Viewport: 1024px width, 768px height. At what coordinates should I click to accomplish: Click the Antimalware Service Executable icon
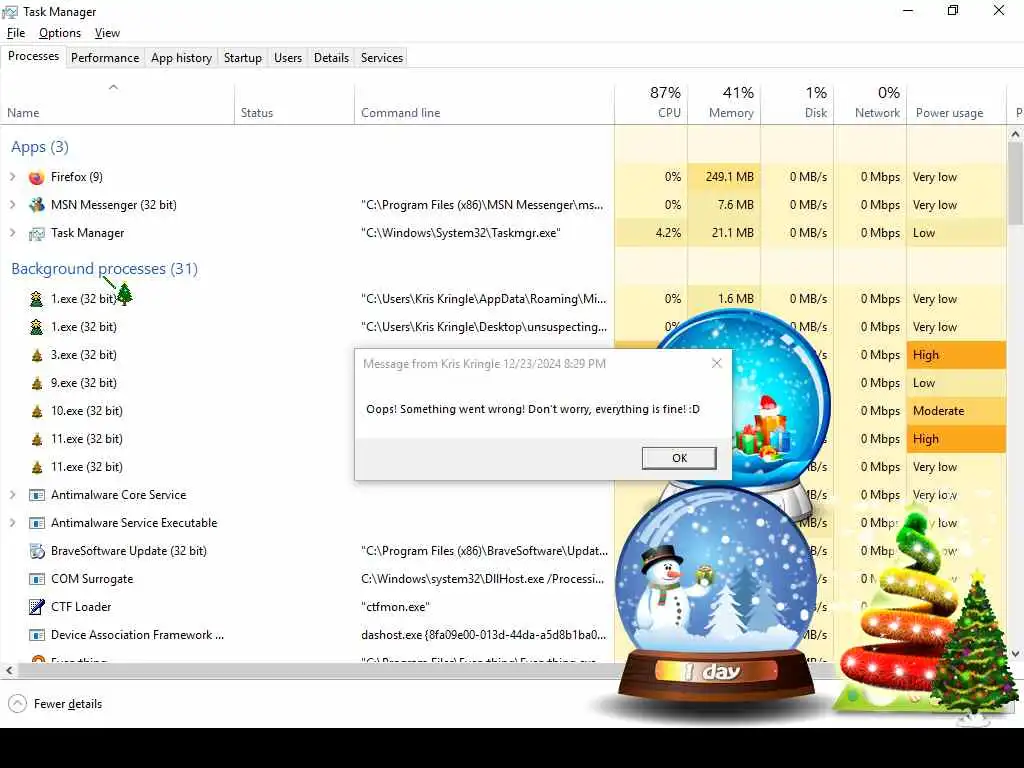tap(37, 523)
